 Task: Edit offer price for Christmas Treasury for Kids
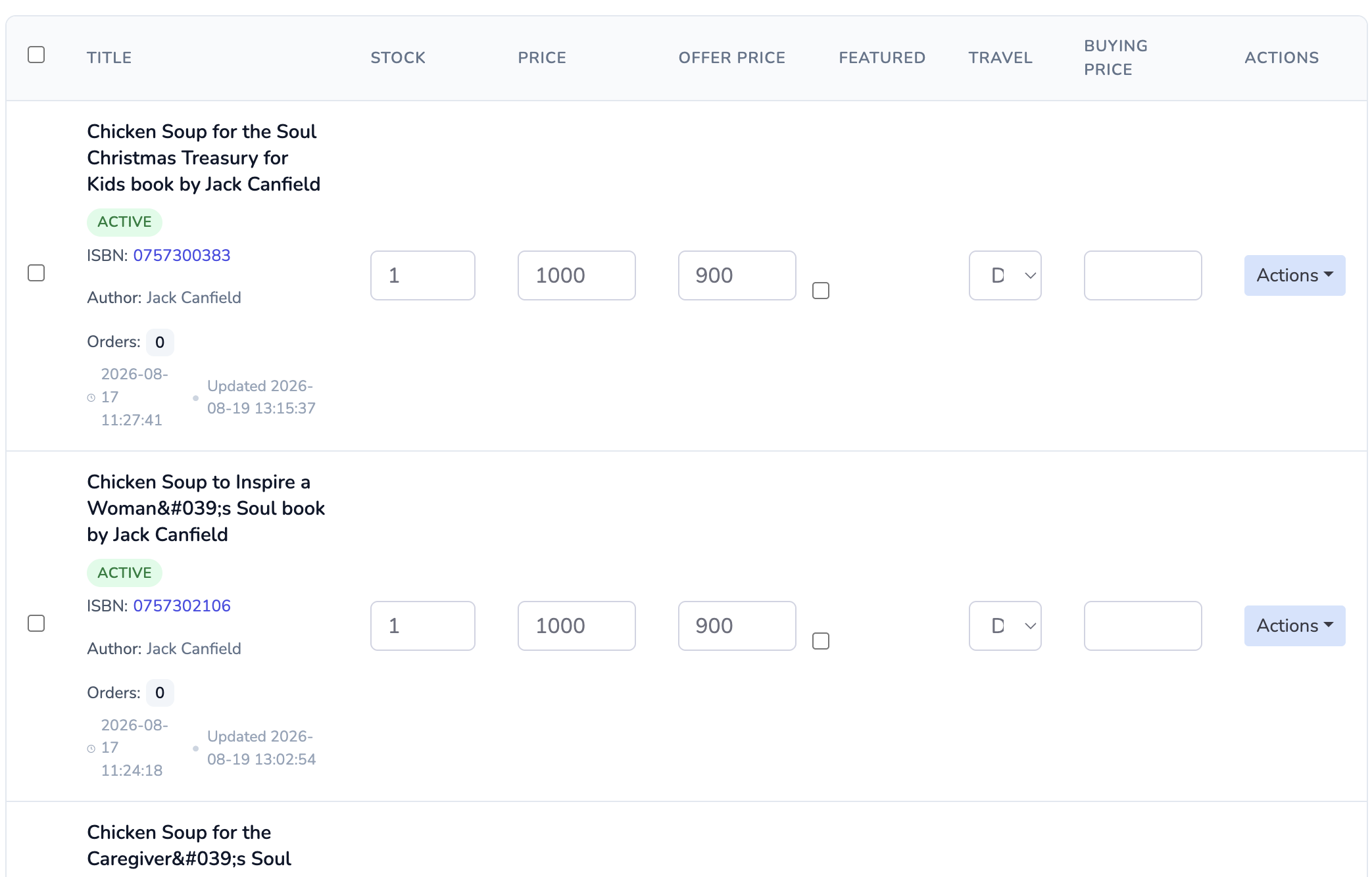pos(737,275)
